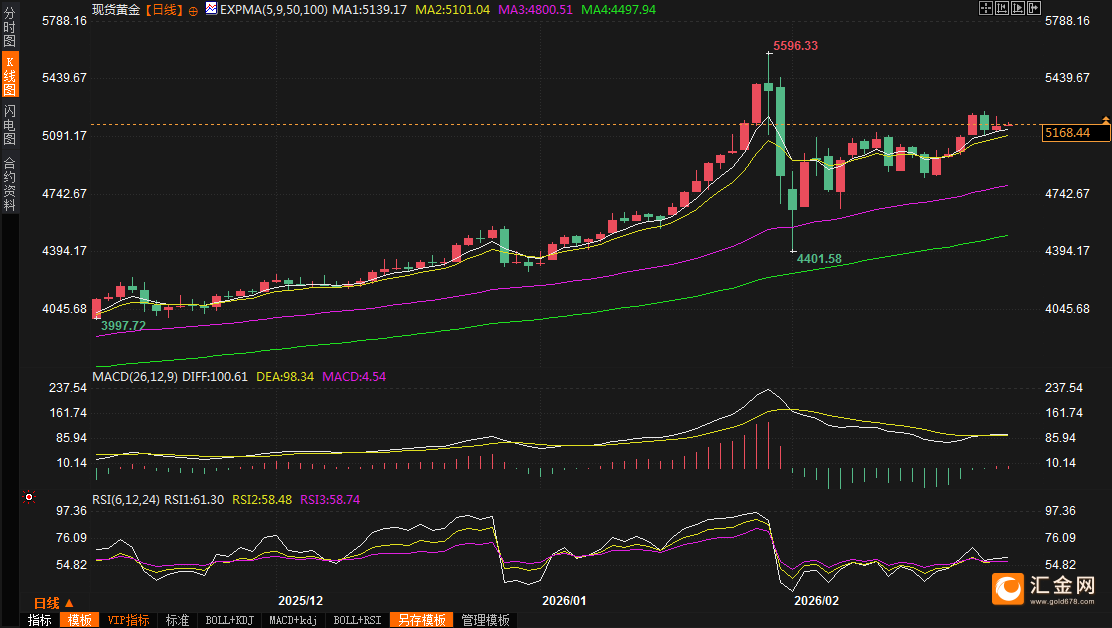Select the 指标 tab at bottom
The image size is (1112, 628).
tap(39, 620)
